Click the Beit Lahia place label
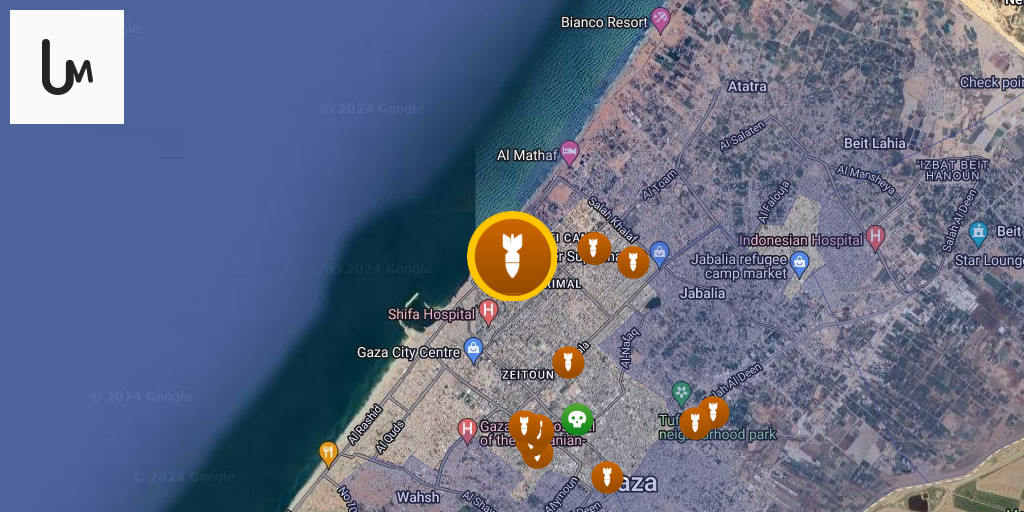This screenshot has height=512, width=1024. tap(874, 143)
